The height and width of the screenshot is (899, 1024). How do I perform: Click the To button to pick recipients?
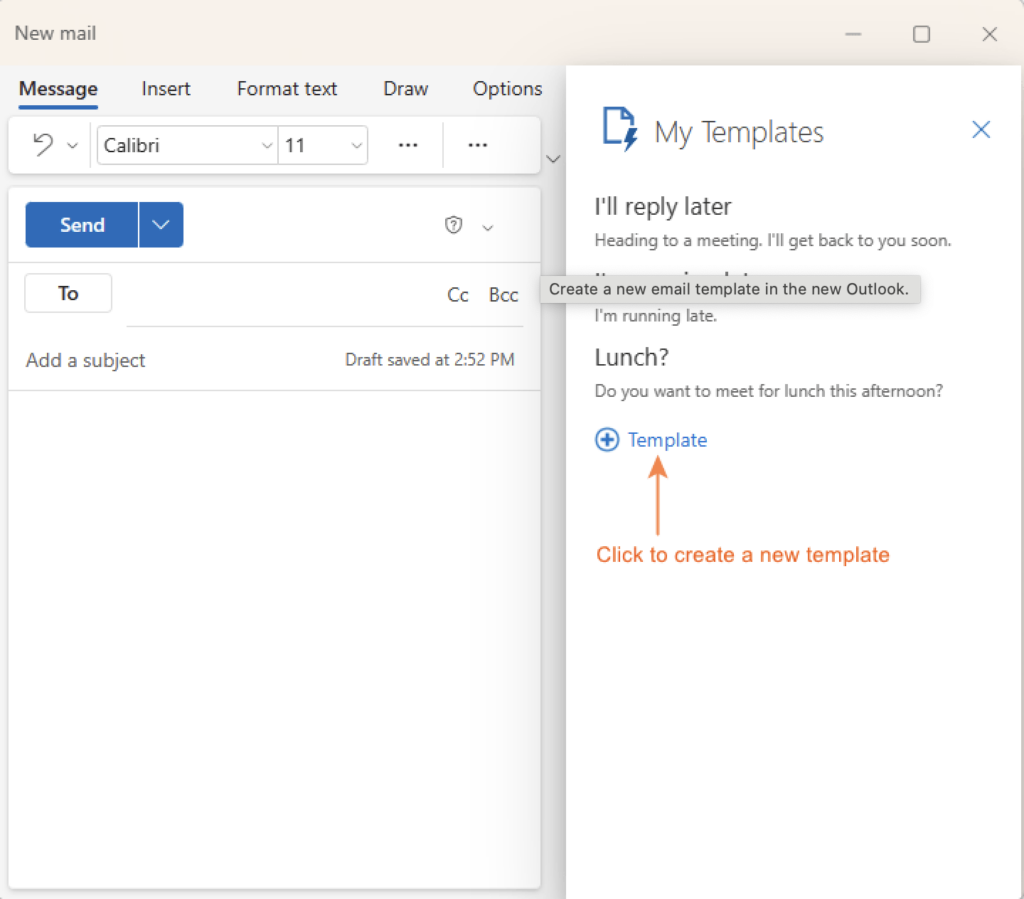(x=67, y=292)
